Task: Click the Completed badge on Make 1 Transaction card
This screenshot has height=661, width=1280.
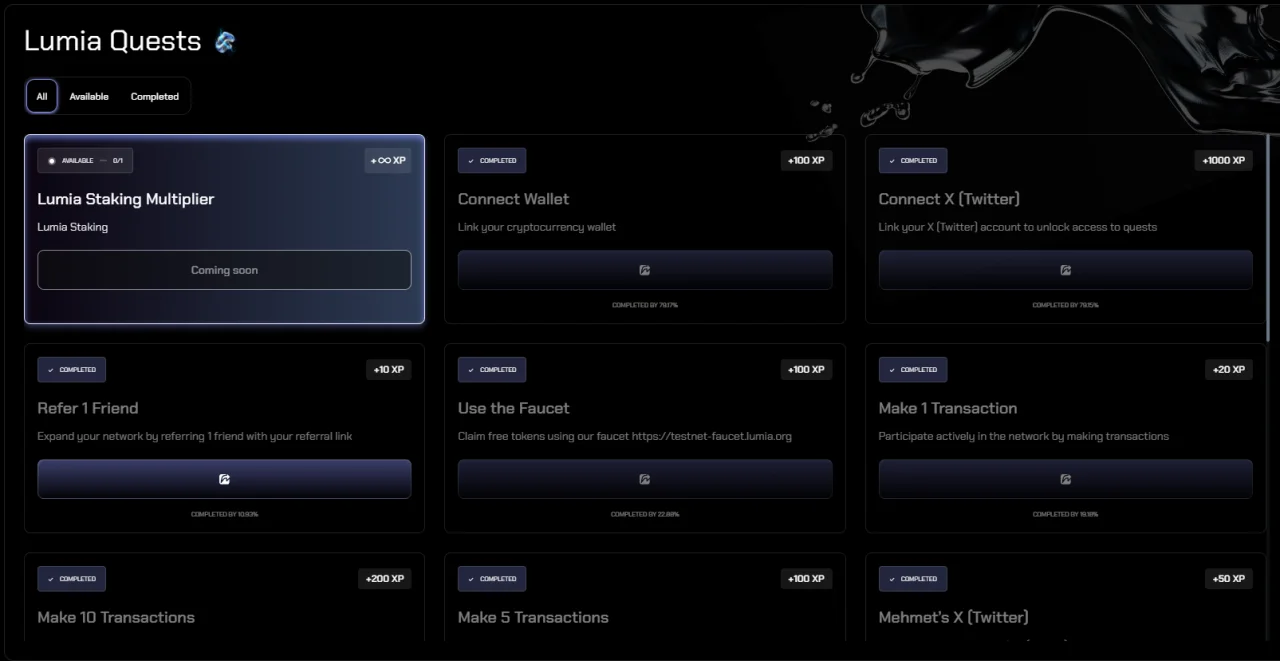Action: click(913, 369)
